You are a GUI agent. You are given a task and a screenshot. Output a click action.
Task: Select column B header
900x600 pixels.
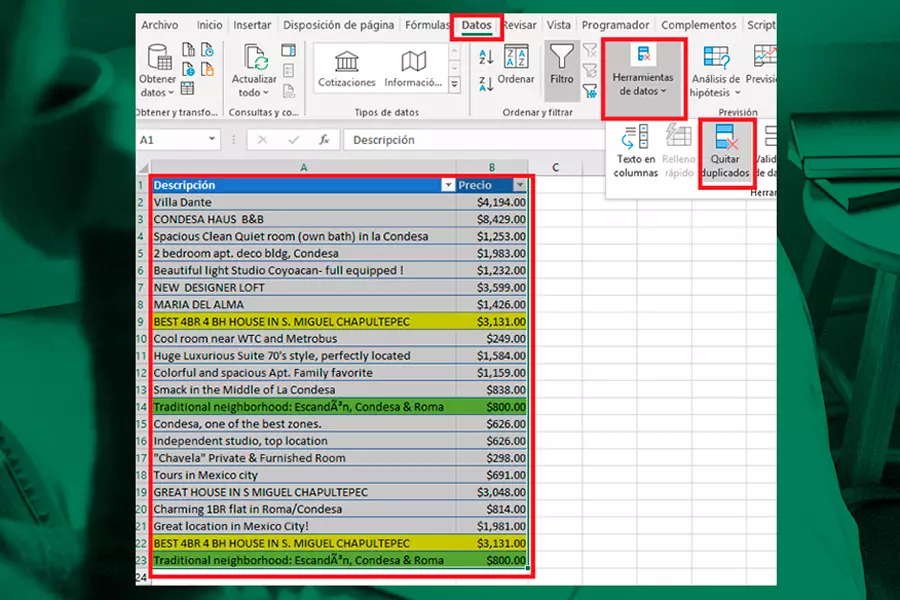(x=492, y=168)
